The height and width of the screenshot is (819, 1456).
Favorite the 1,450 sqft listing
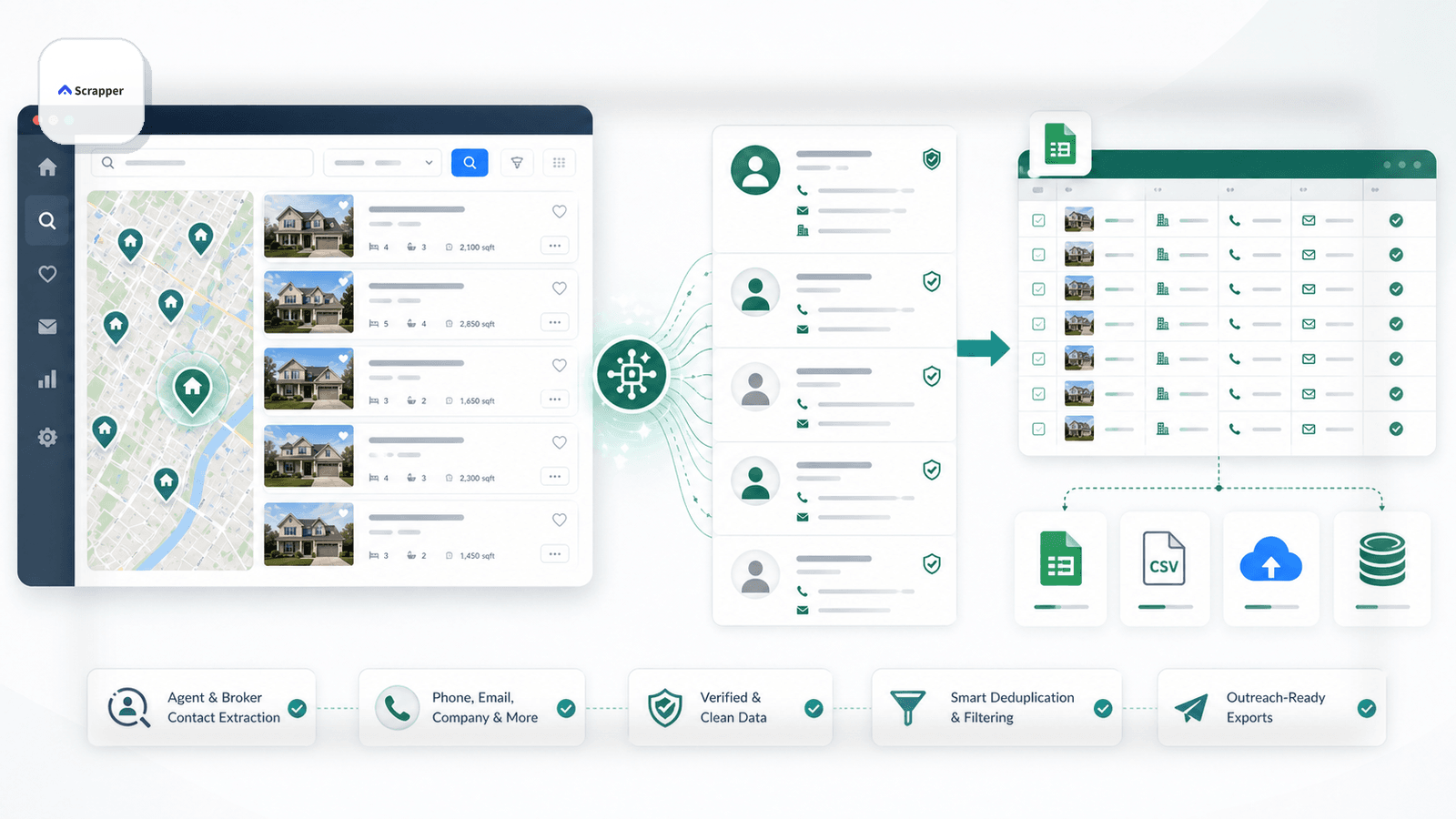560,521
